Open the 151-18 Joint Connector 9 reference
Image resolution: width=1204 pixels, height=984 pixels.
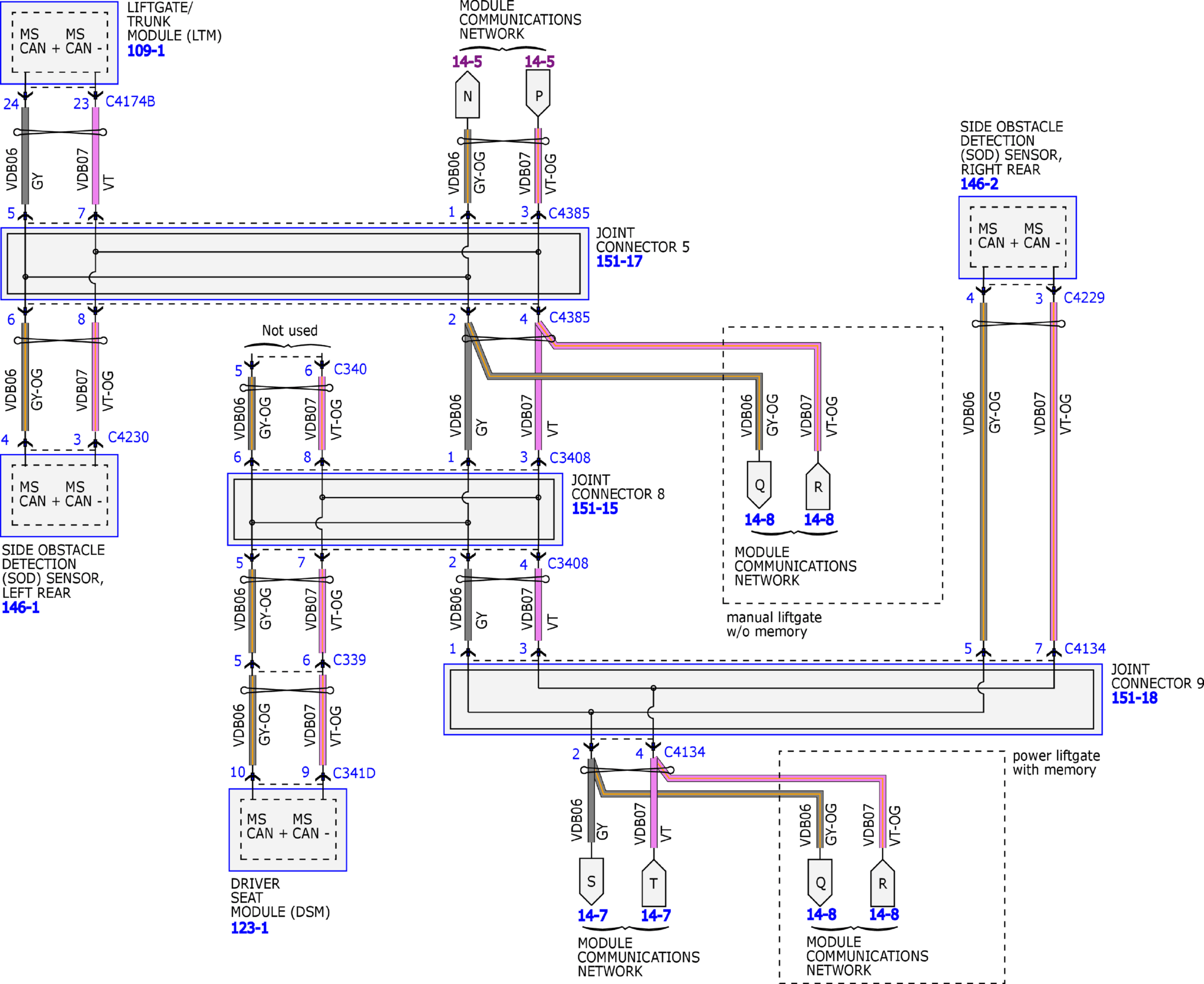coord(1134,698)
